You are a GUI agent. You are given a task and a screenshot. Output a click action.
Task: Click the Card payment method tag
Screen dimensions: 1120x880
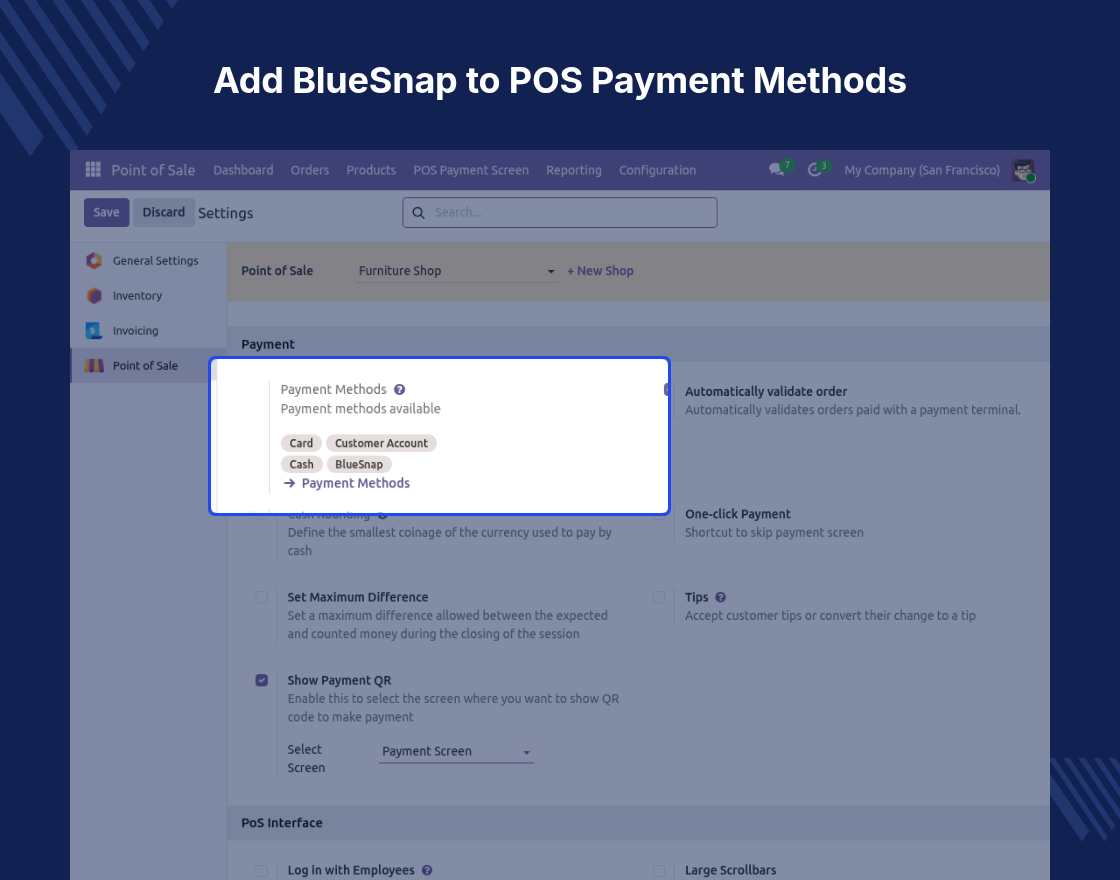(301, 444)
